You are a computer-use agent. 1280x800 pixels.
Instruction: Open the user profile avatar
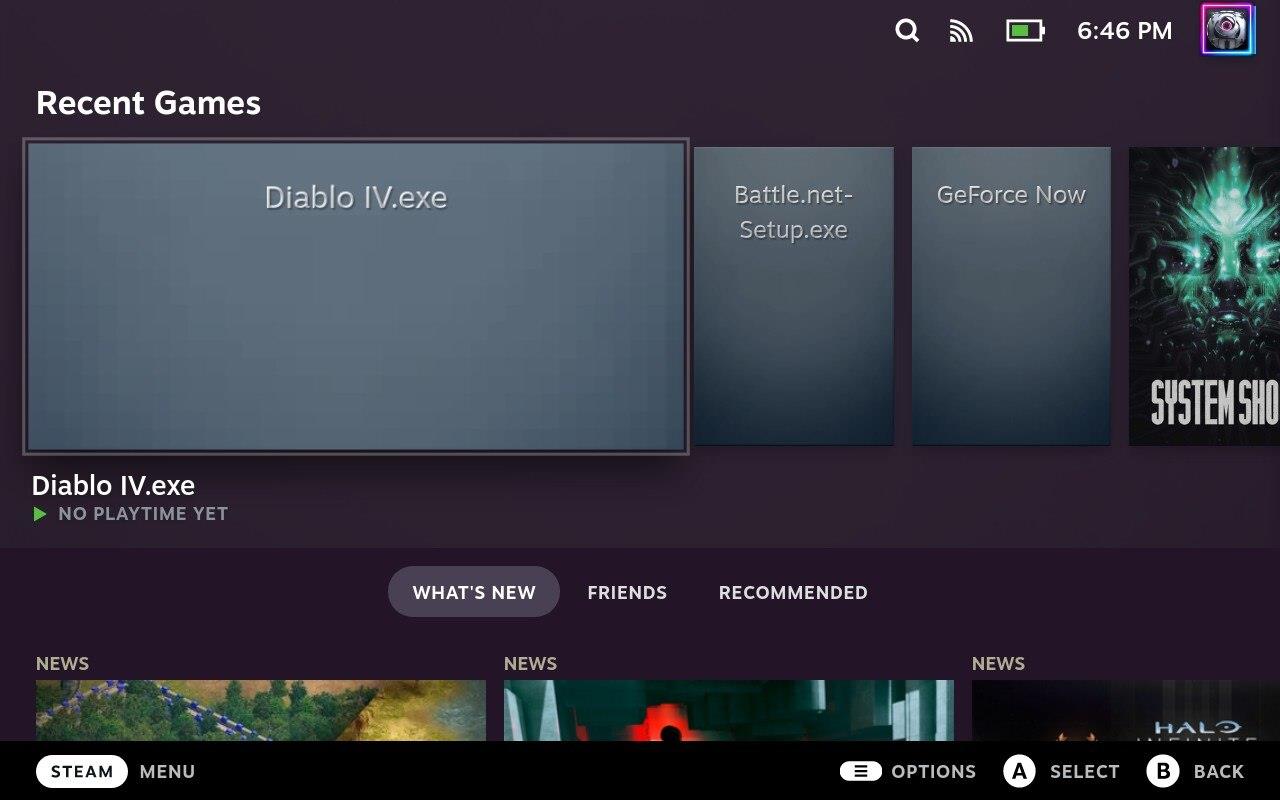tap(1227, 30)
